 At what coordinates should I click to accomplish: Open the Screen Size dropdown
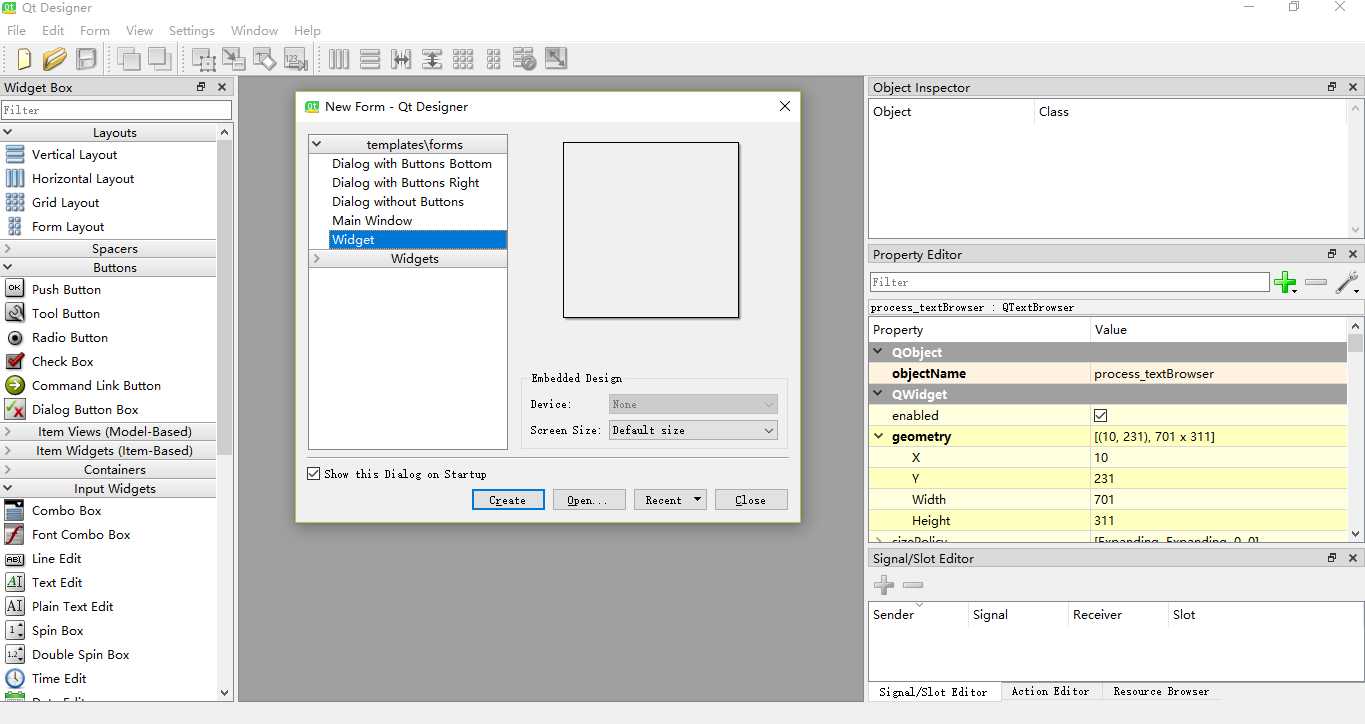click(x=693, y=430)
